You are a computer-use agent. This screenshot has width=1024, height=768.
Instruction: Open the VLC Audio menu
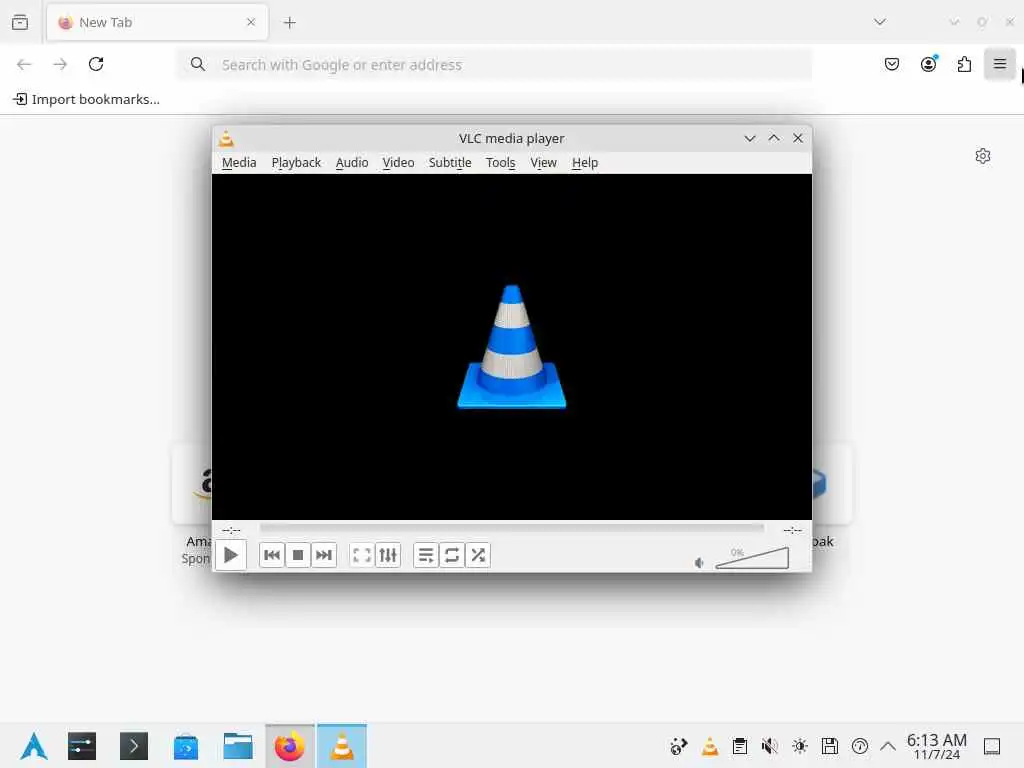pos(352,163)
